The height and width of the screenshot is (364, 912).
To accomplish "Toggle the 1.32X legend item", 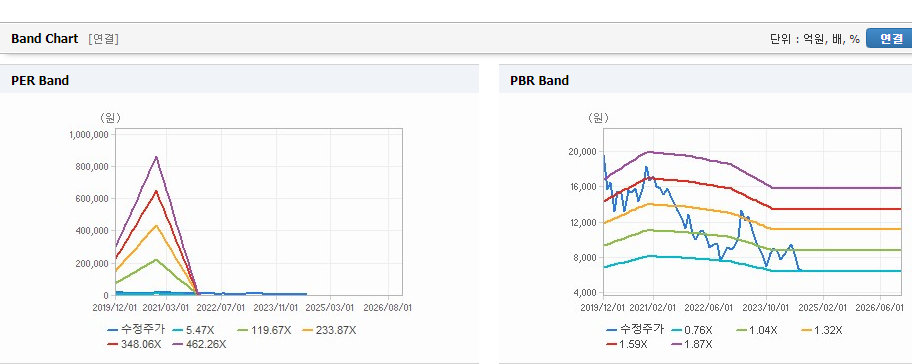I will coord(822,330).
